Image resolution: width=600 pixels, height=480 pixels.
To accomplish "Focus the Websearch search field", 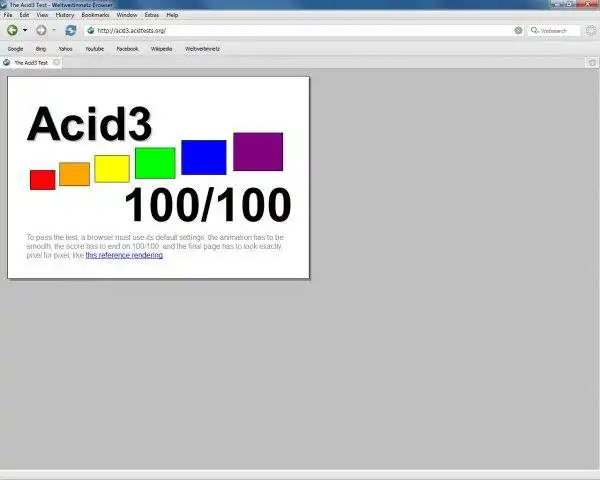I will [x=554, y=31].
